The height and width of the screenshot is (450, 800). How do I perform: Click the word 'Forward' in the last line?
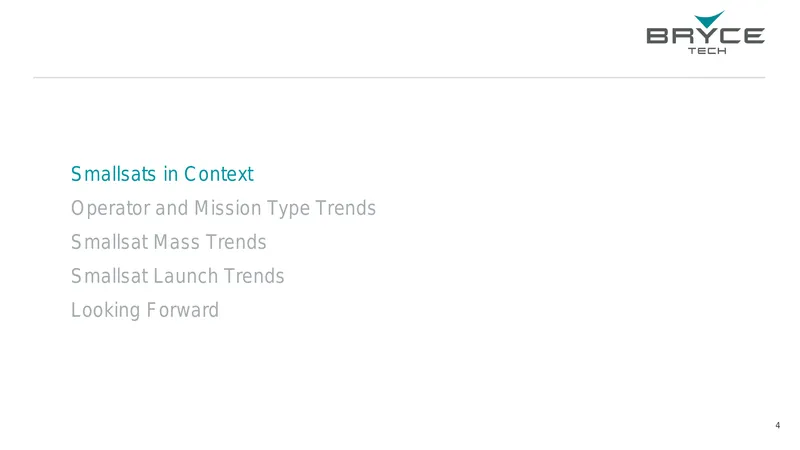183,310
